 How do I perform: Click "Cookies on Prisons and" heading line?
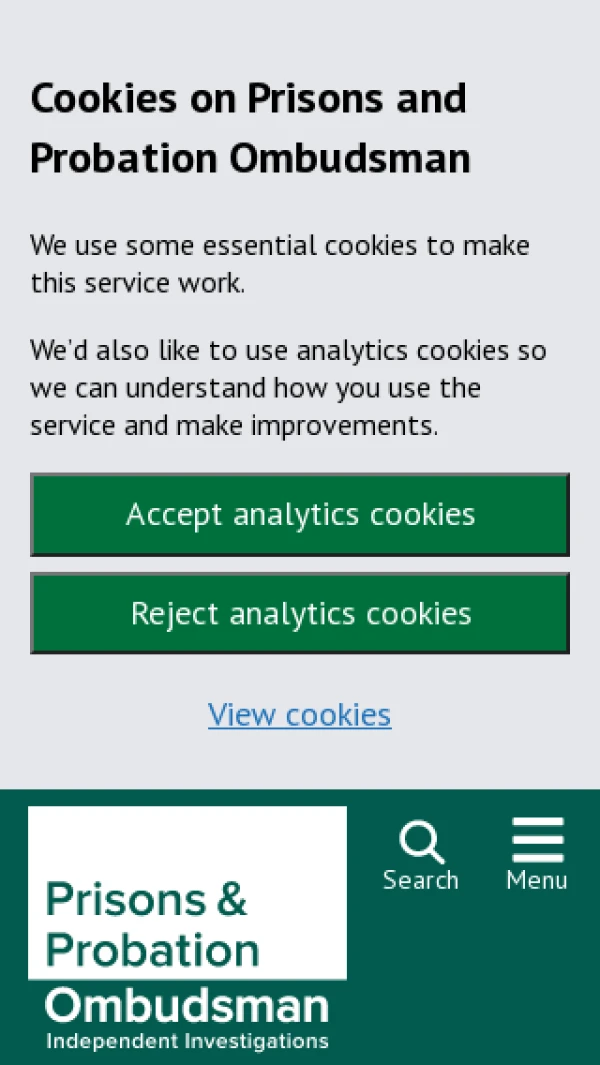(248, 98)
